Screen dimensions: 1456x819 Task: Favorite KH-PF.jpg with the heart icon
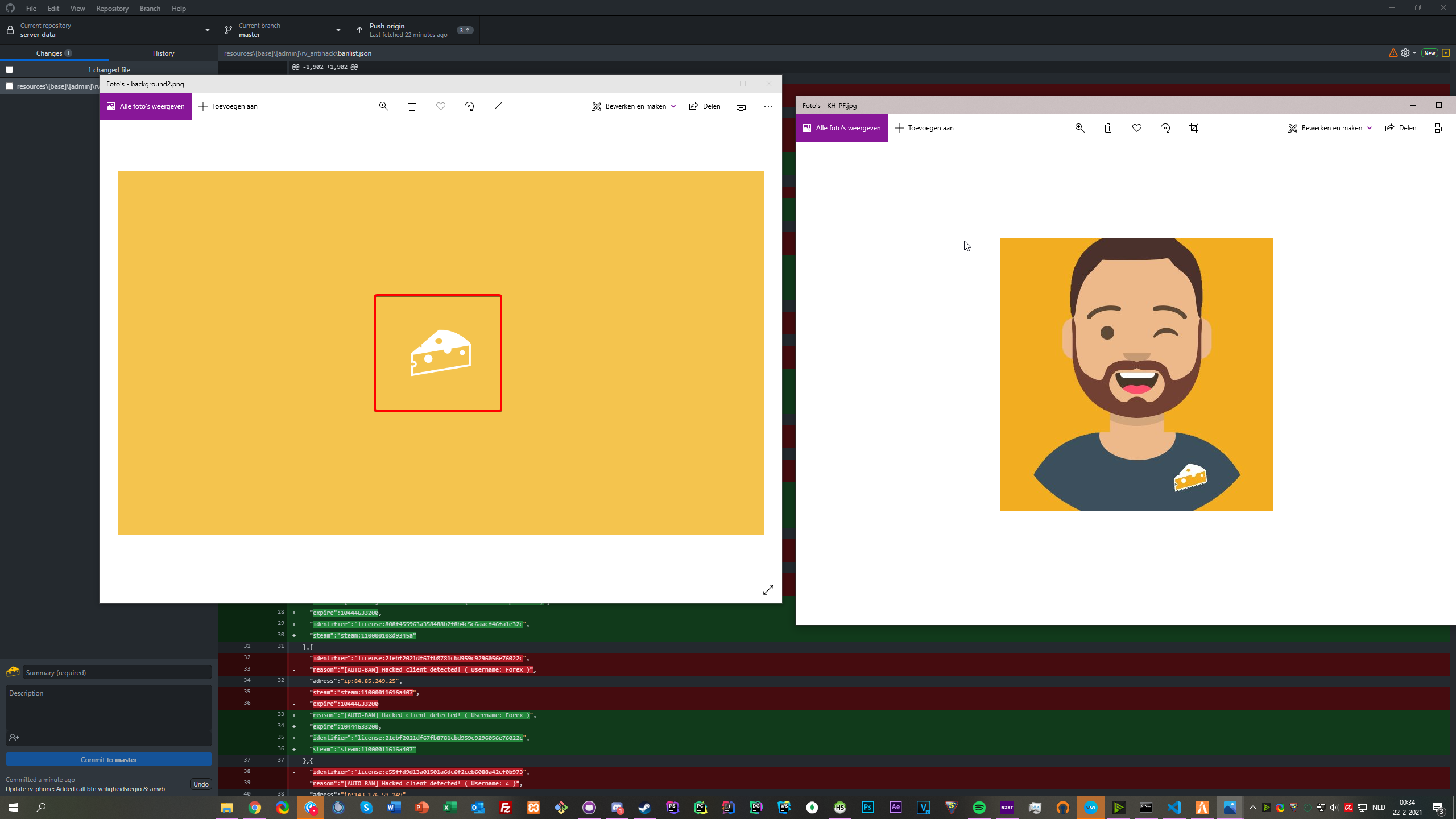(1137, 128)
